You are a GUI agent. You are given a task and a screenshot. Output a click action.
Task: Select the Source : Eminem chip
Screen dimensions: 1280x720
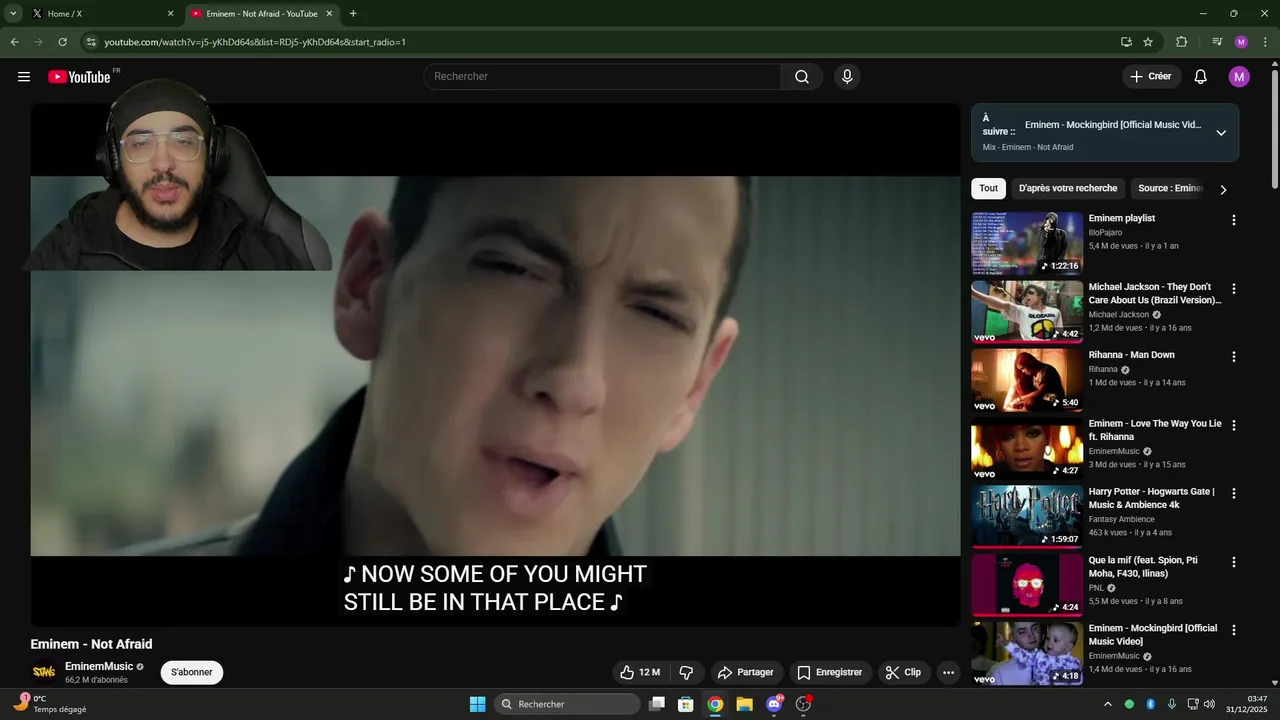click(1170, 188)
